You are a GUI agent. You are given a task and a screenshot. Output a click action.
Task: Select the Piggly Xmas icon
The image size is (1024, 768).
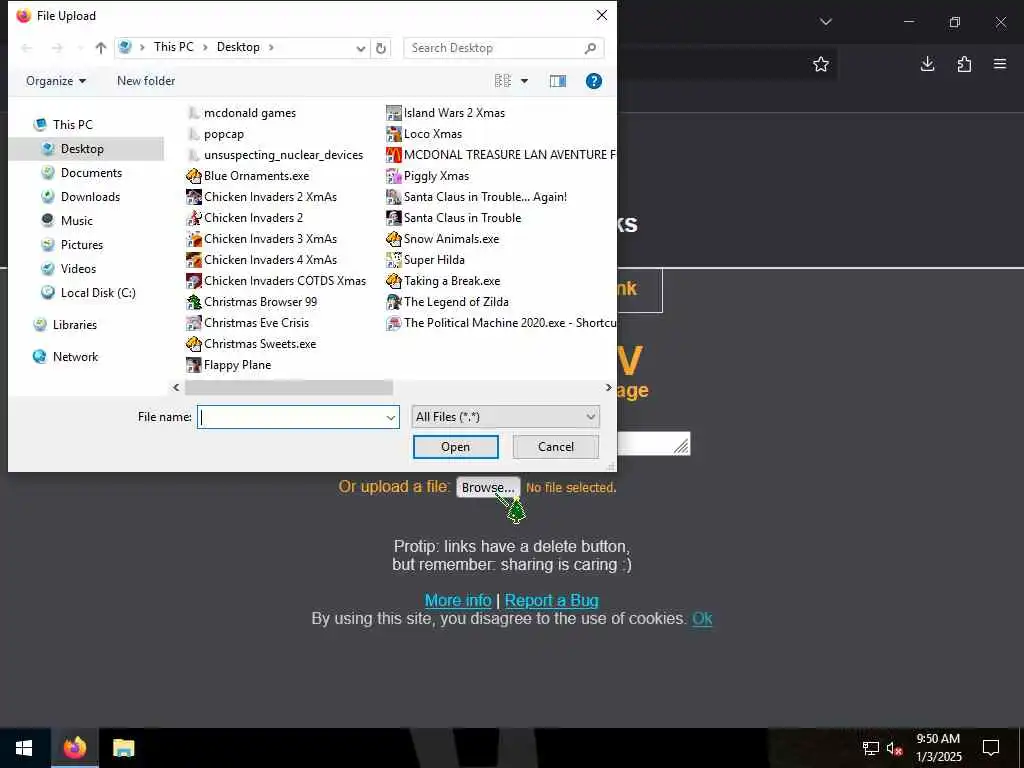click(x=393, y=176)
